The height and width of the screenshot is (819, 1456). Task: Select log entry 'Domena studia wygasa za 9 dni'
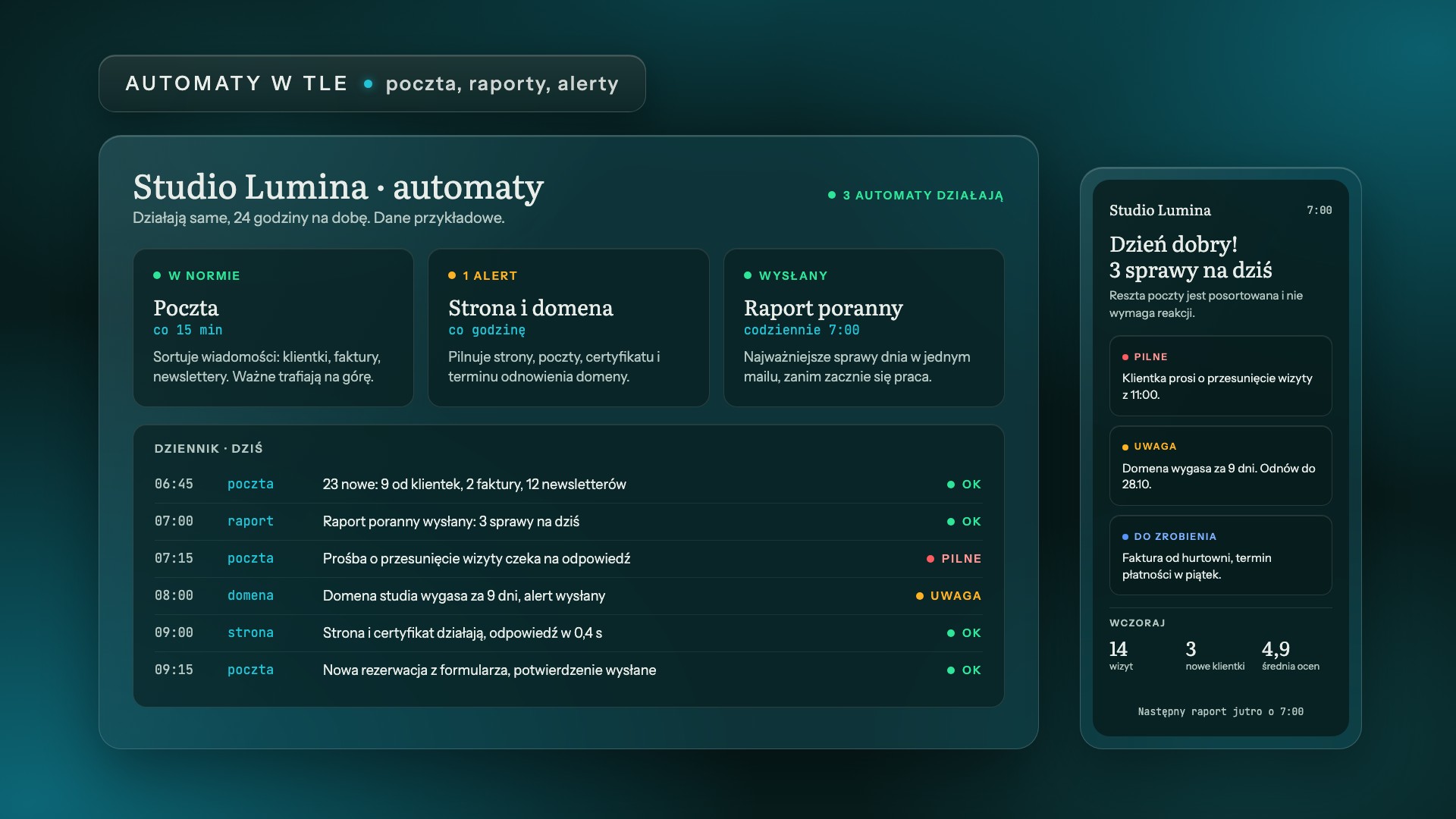pos(568,596)
